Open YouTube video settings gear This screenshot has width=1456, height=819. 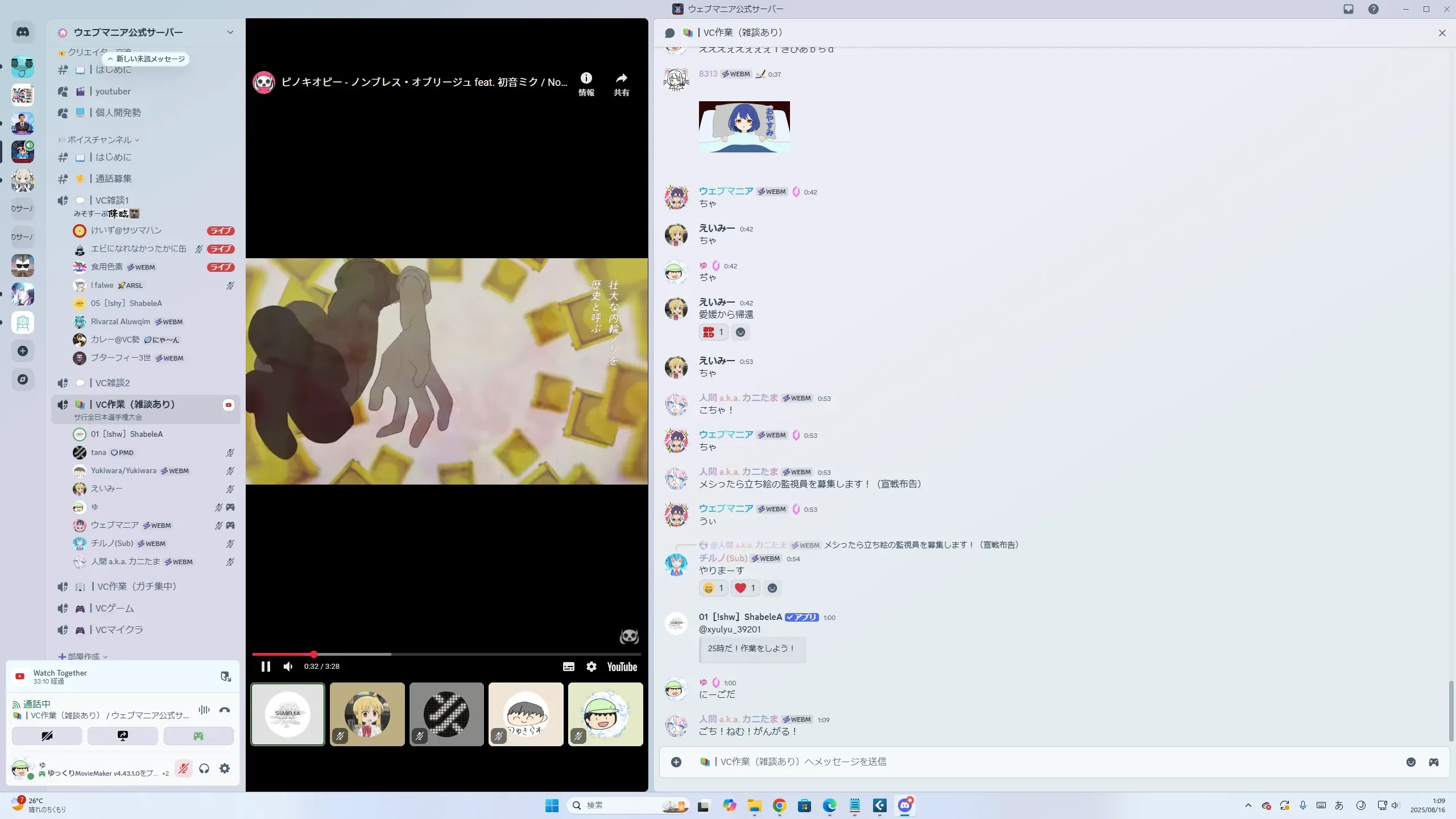coord(591,667)
